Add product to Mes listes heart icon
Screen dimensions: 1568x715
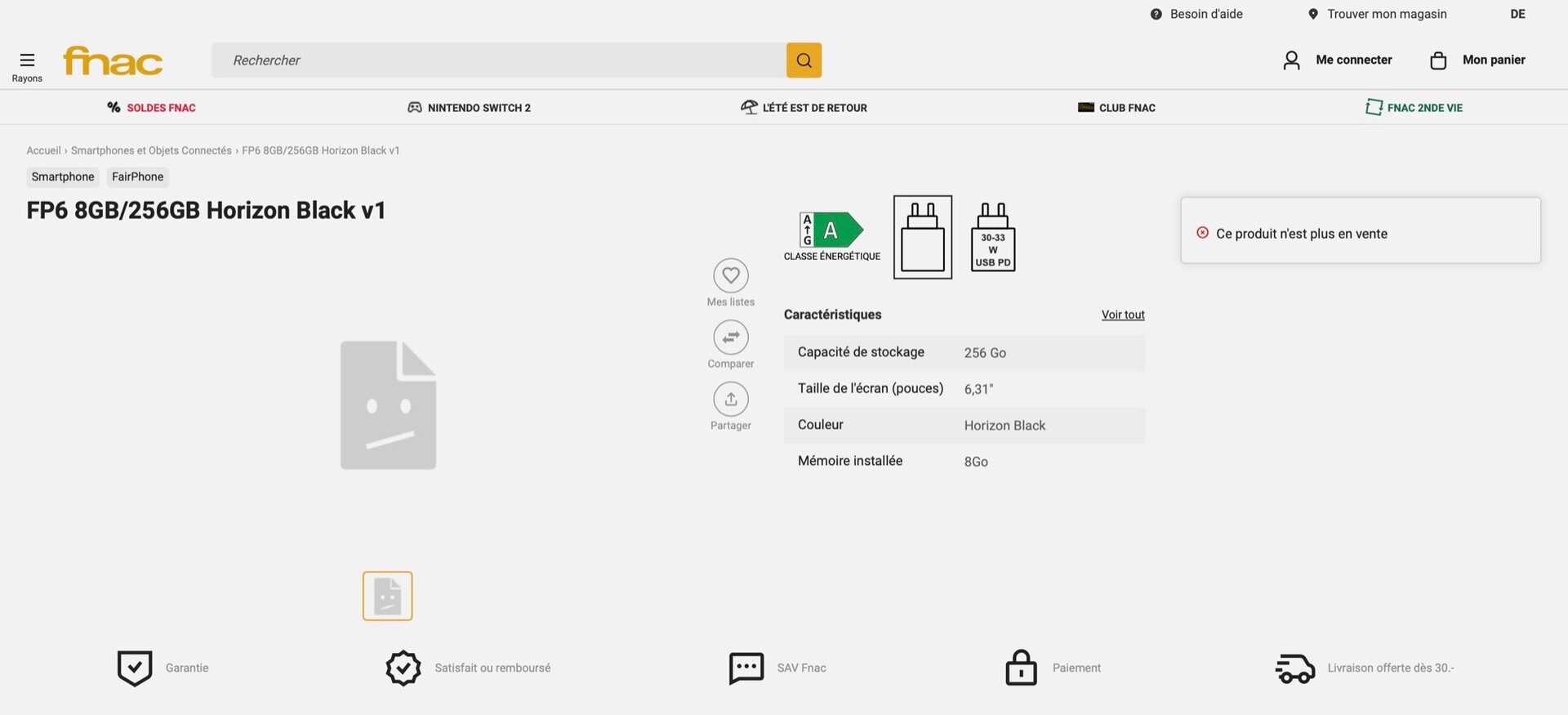tap(731, 275)
